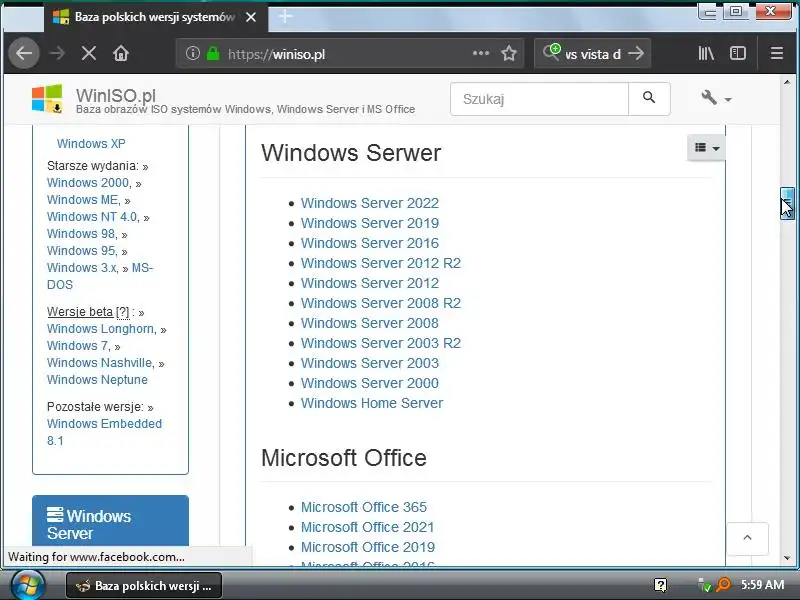Click the scroll-to-top chevron button
Screen dimensions: 800x600
(747, 538)
